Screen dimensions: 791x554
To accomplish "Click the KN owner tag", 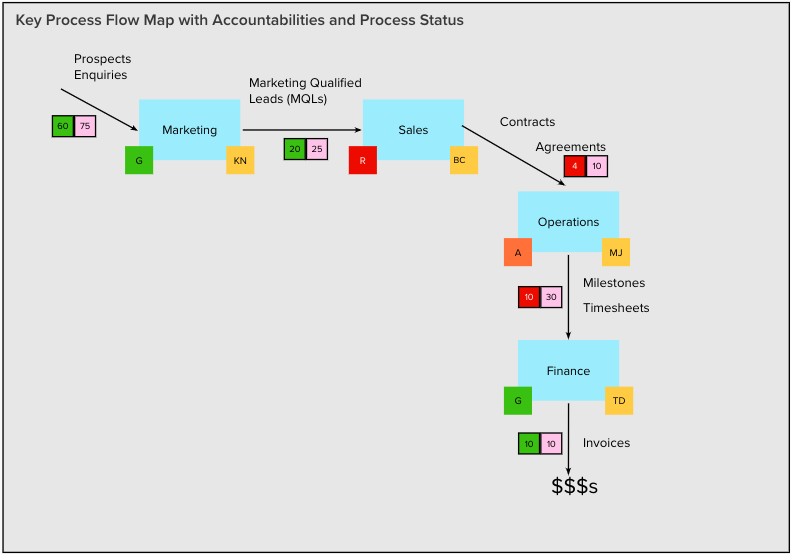I will tap(240, 160).
